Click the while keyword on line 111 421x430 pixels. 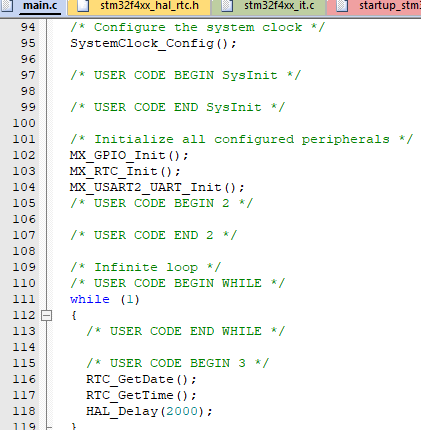pyautogui.click(x=90, y=299)
